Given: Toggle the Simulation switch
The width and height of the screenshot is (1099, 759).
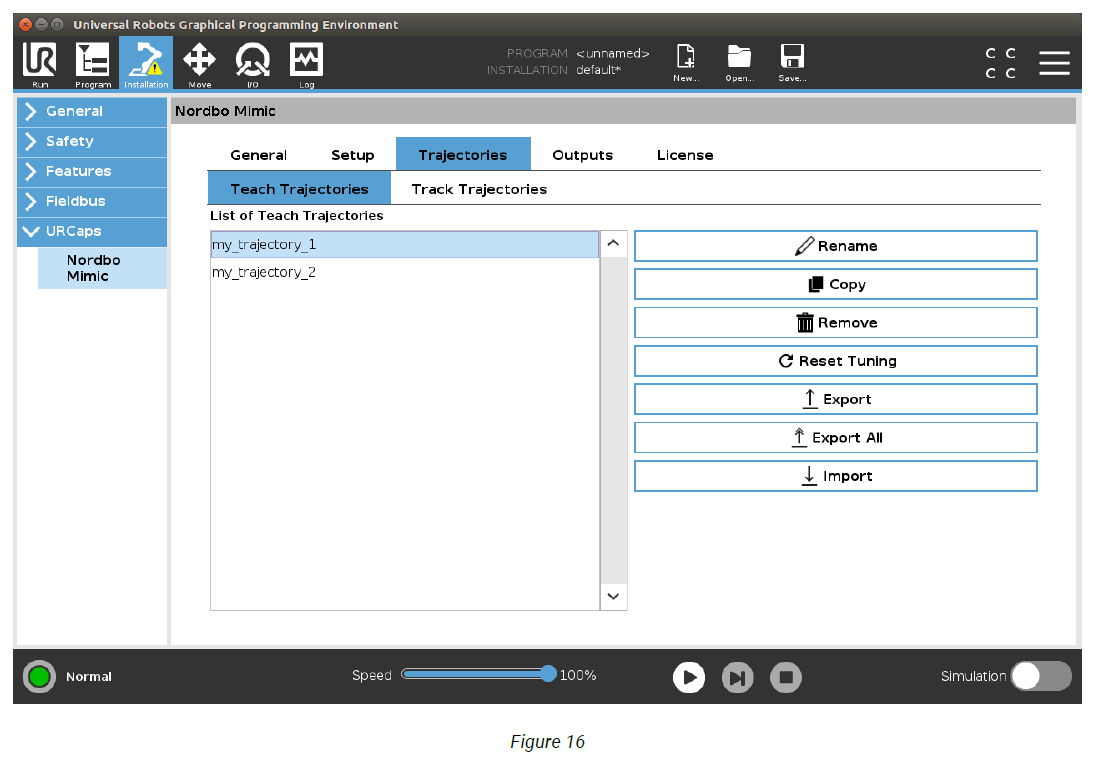Looking at the screenshot, I should [1041, 676].
